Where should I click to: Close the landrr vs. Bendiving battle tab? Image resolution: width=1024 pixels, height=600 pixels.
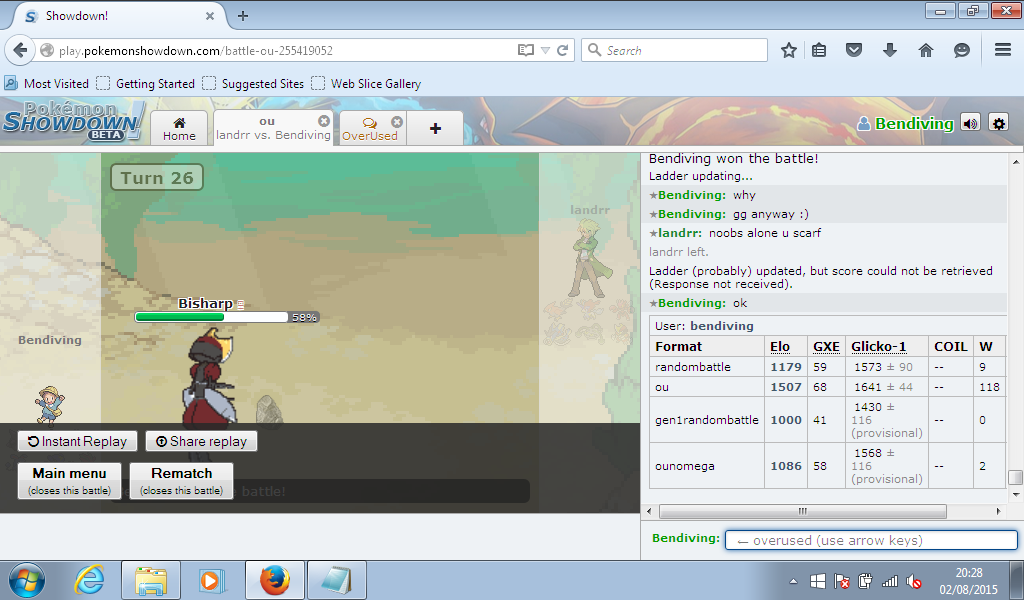pyautogui.click(x=324, y=121)
